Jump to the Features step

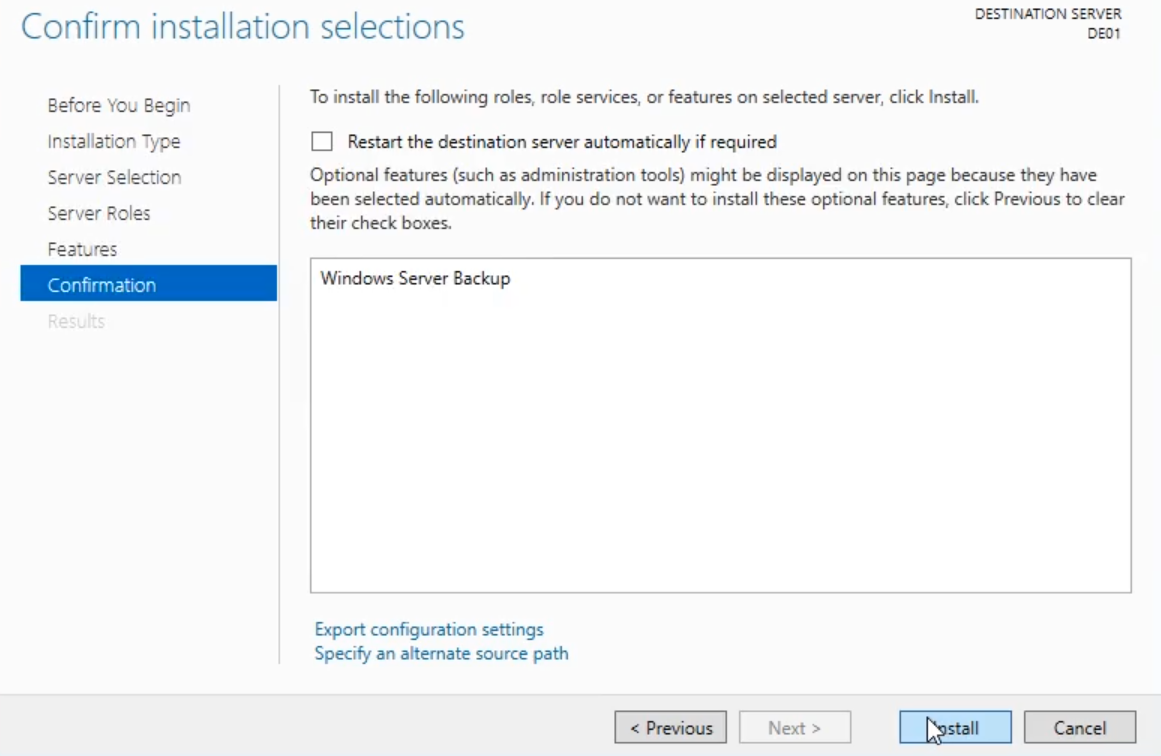coord(82,249)
